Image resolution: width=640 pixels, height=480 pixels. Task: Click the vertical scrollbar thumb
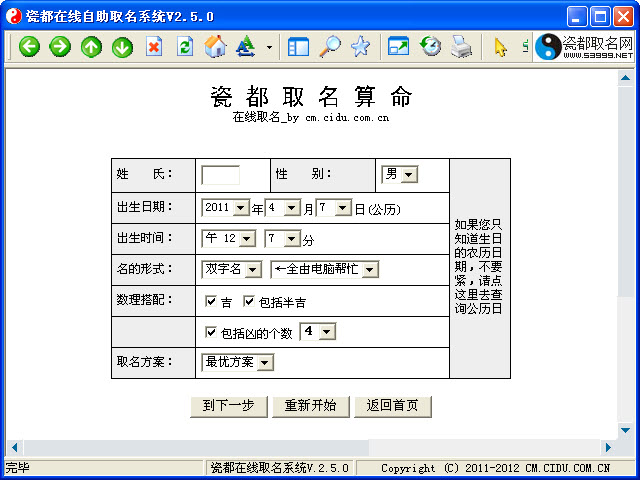625,190
